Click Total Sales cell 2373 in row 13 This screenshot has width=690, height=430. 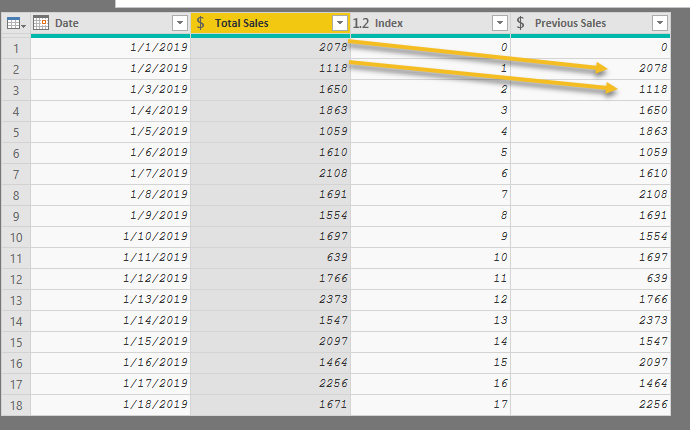point(271,300)
